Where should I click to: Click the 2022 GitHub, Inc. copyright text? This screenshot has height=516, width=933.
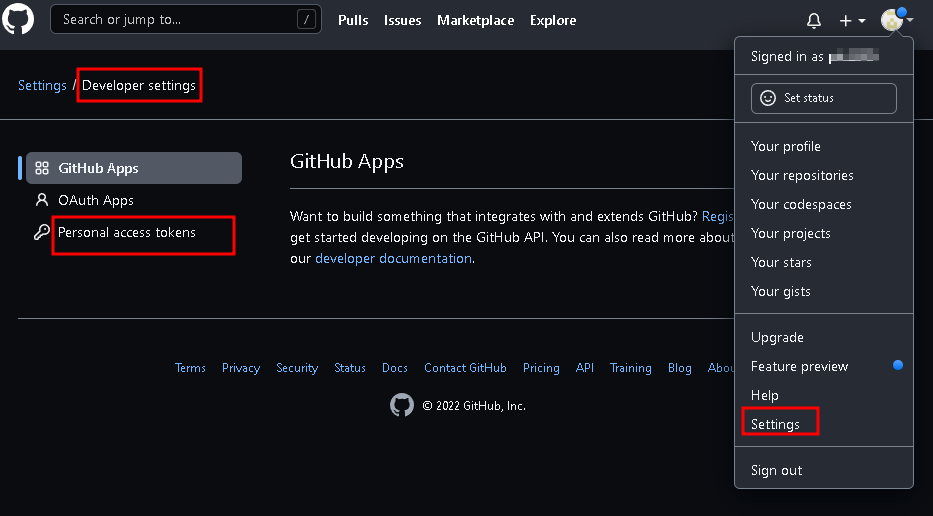point(474,406)
